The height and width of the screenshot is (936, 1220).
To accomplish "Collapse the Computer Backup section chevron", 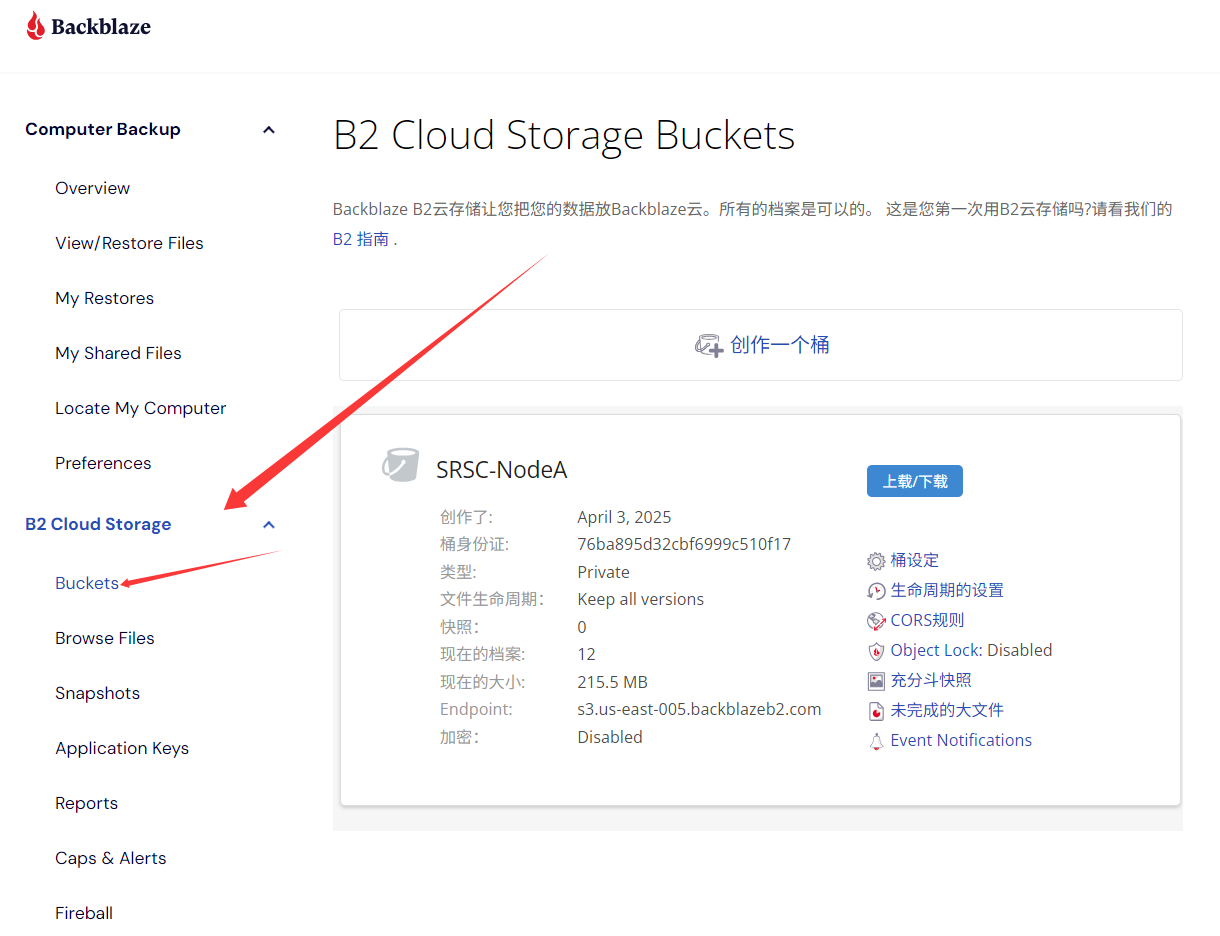I will [x=268, y=130].
